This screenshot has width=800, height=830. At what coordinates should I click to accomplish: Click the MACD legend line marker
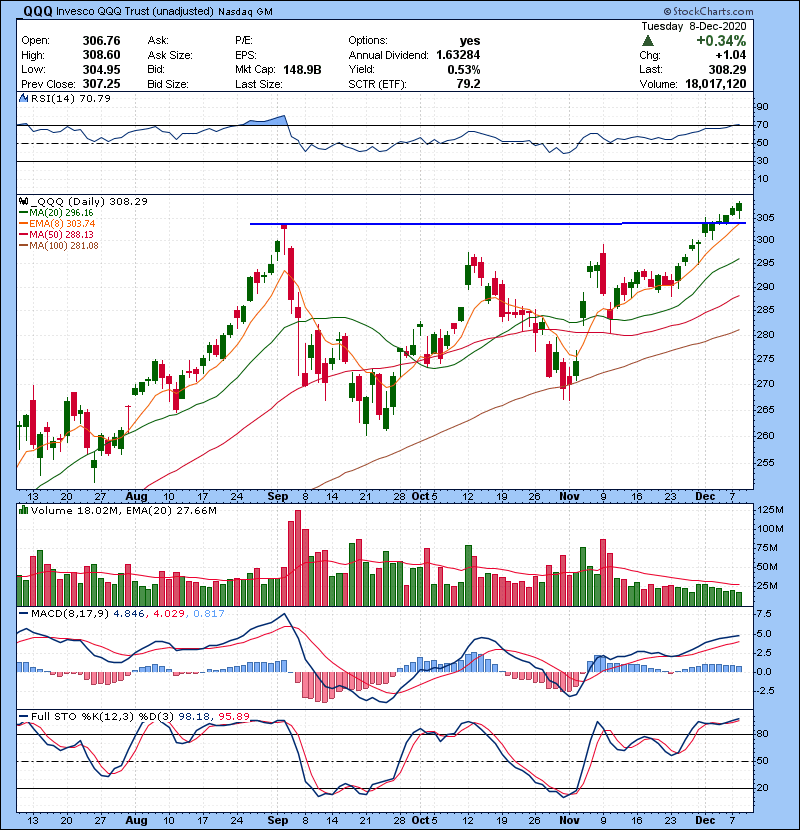[x=23, y=614]
